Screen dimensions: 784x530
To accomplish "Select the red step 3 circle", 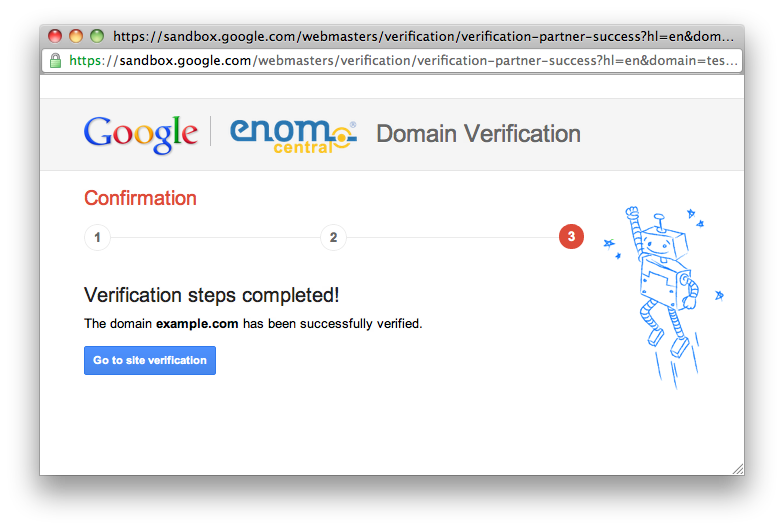I will [x=571, y=237].
